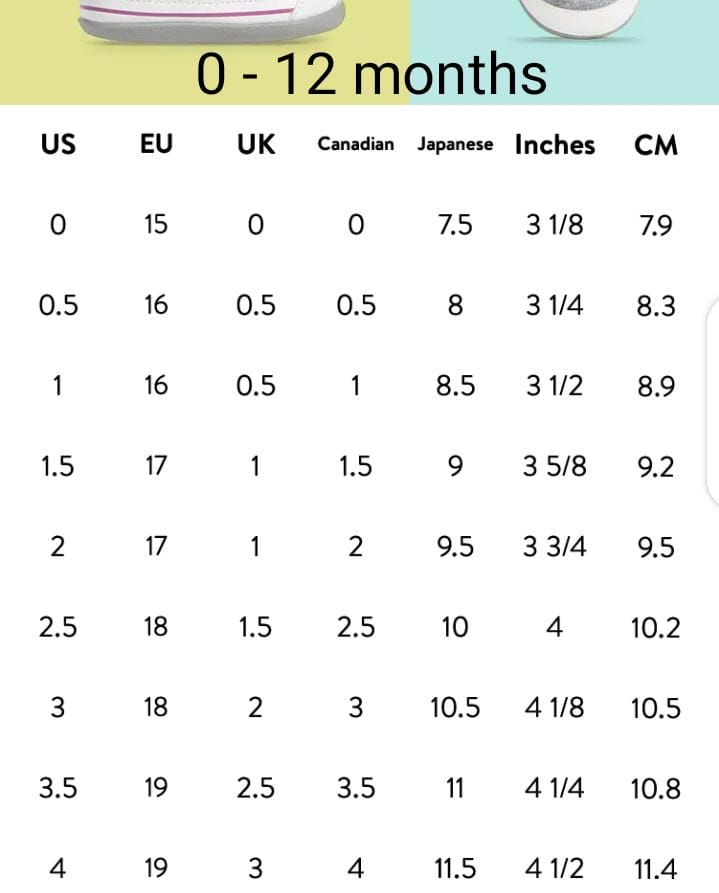
Task: Click the "0 - 12 months" heading
Action: [x=371, y=75]
